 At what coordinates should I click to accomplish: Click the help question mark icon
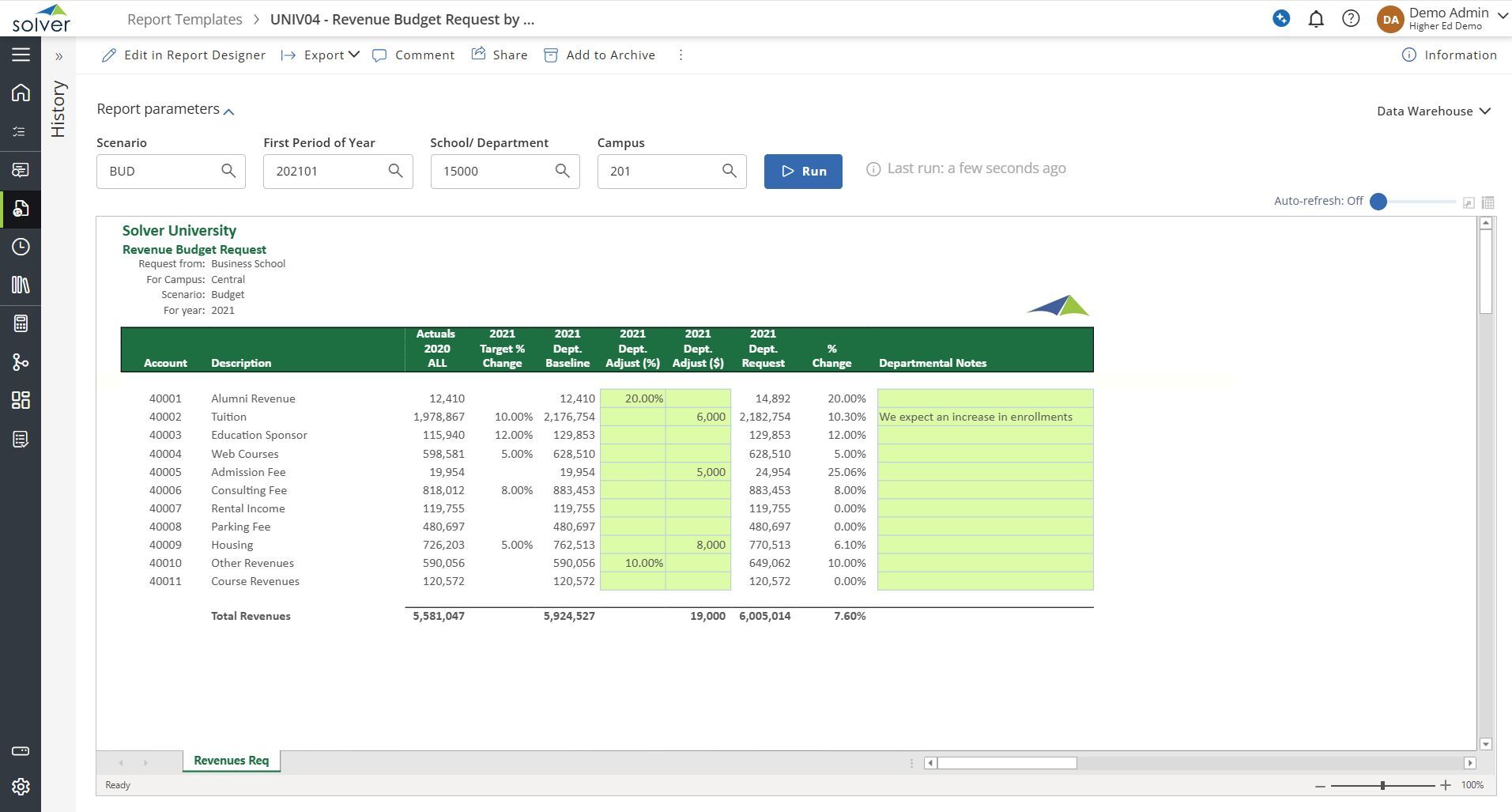point(1351,19)
